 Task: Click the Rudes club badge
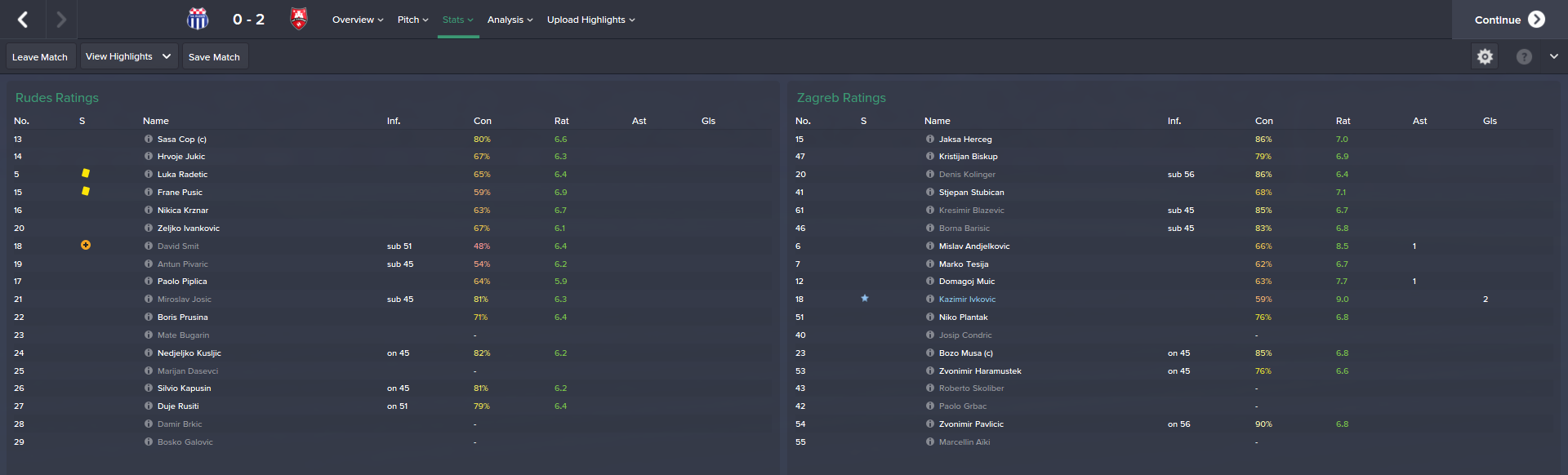pos(198,19)
